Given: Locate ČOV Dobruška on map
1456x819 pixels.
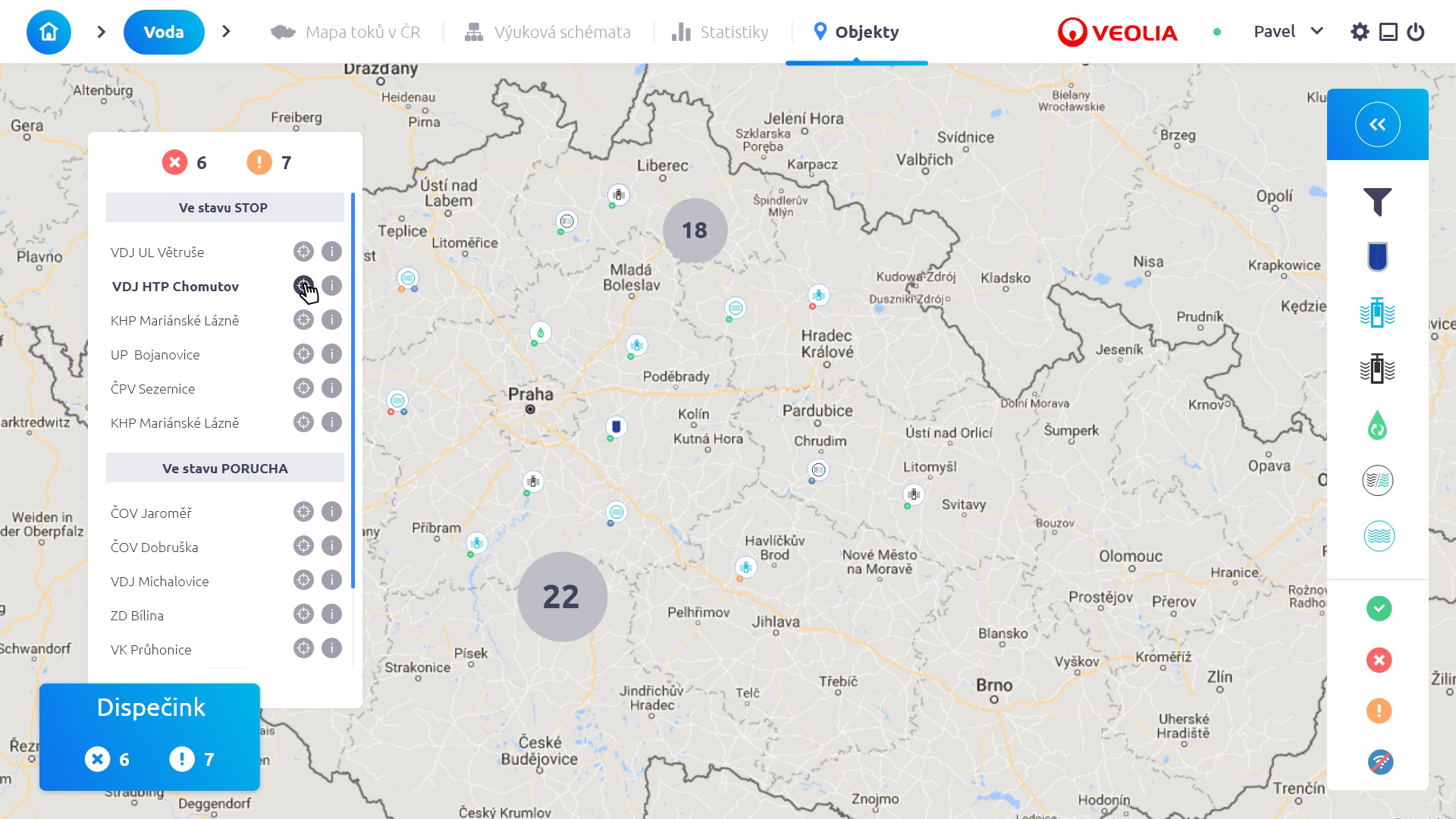Looking at the screenshot, I should click(x=303, y=546).
